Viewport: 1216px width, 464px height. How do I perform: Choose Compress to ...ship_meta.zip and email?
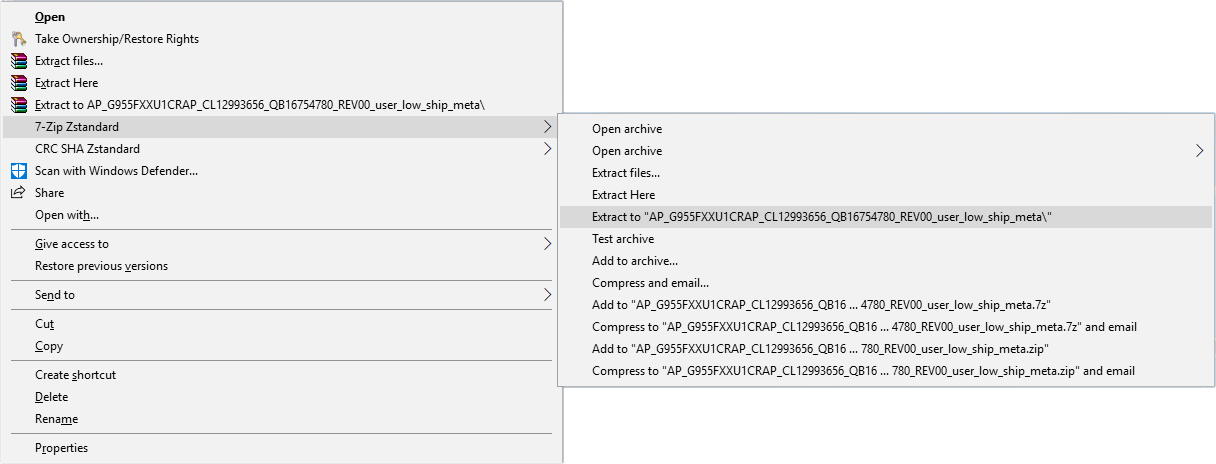pos(886,371)
